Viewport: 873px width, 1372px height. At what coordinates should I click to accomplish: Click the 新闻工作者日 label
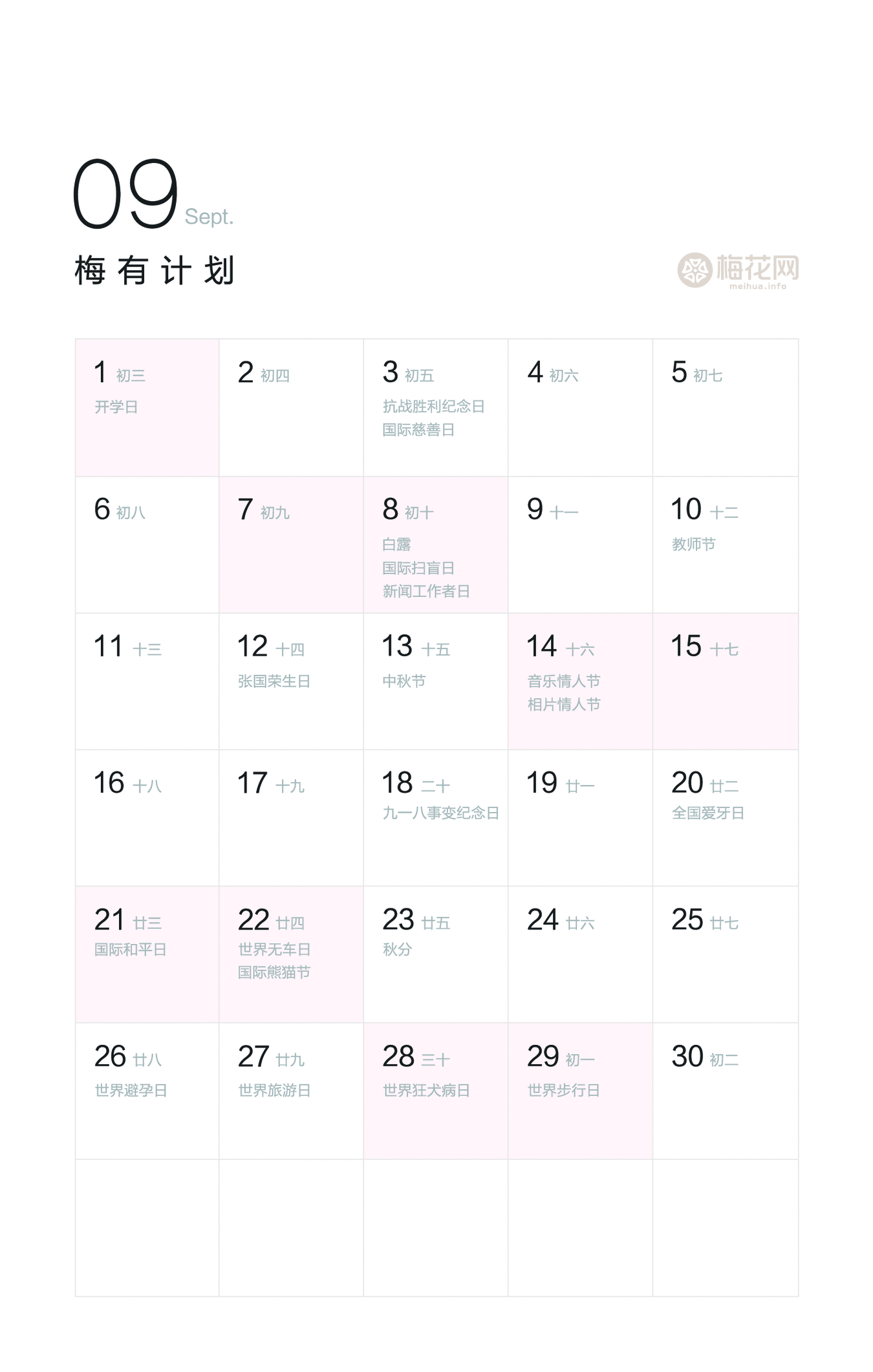tap(426, 591)
